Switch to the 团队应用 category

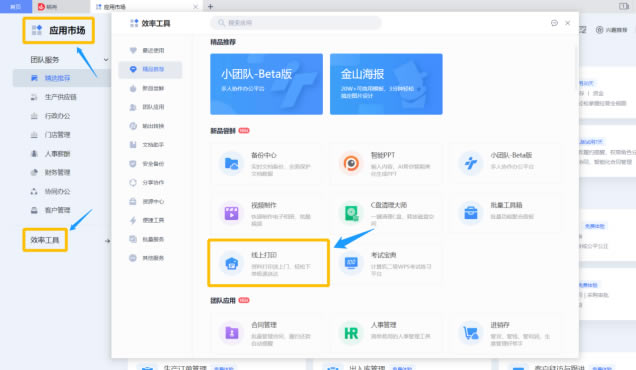coord(150,107)
